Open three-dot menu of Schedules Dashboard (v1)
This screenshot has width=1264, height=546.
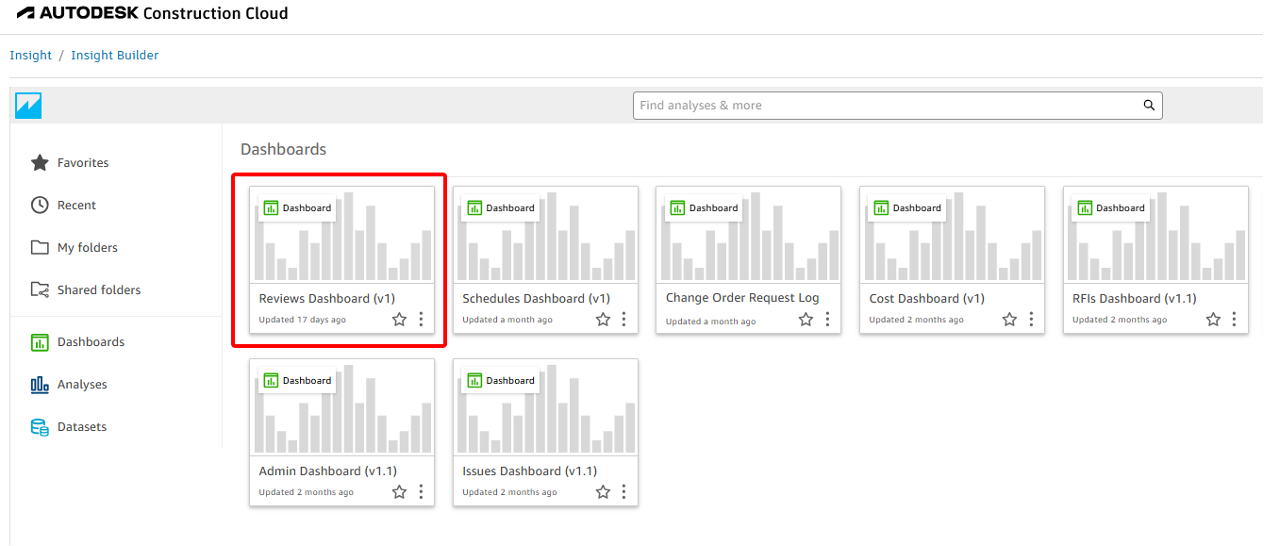(x=624, y=319)
